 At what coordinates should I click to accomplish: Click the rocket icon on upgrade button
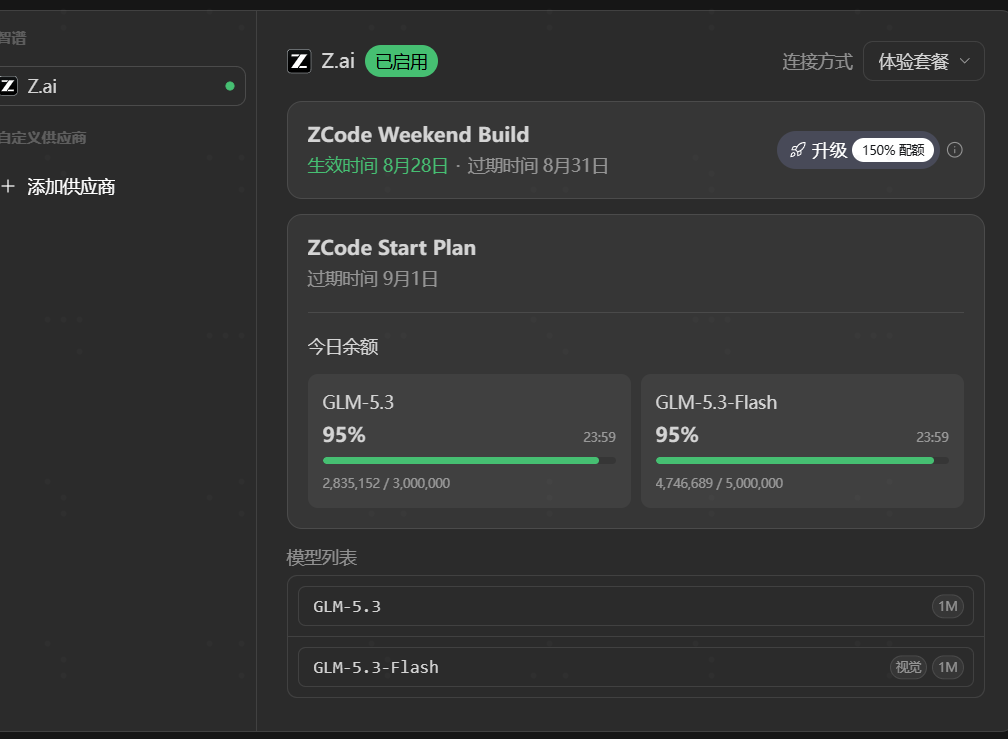pos(797,150)
